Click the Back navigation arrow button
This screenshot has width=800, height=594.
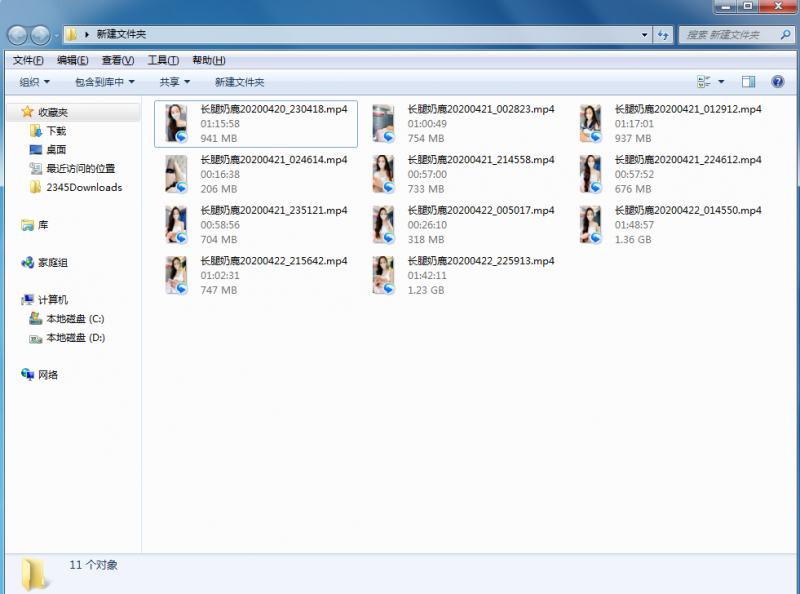pos(18,35)
